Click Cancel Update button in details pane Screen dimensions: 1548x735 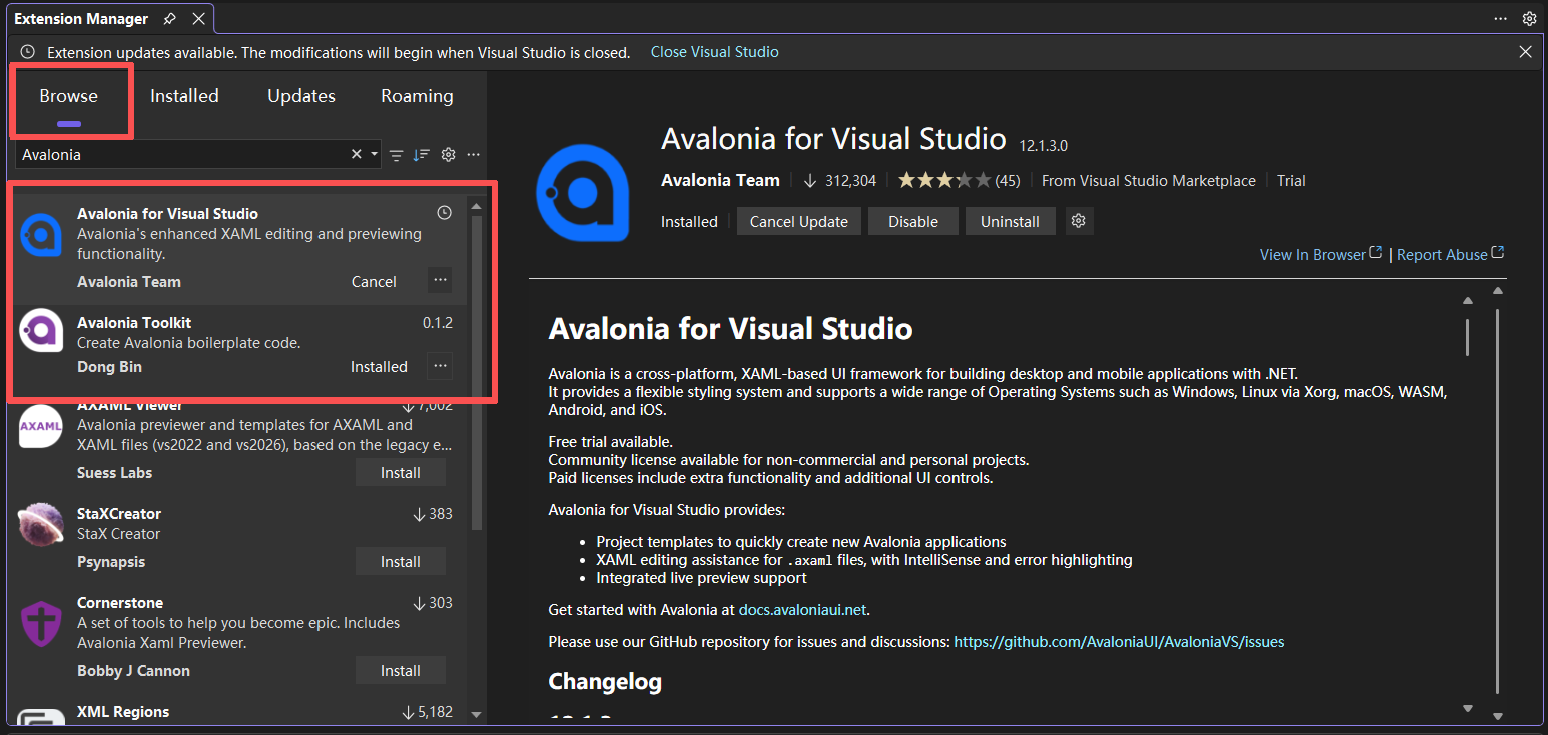(x=798, y=222)
